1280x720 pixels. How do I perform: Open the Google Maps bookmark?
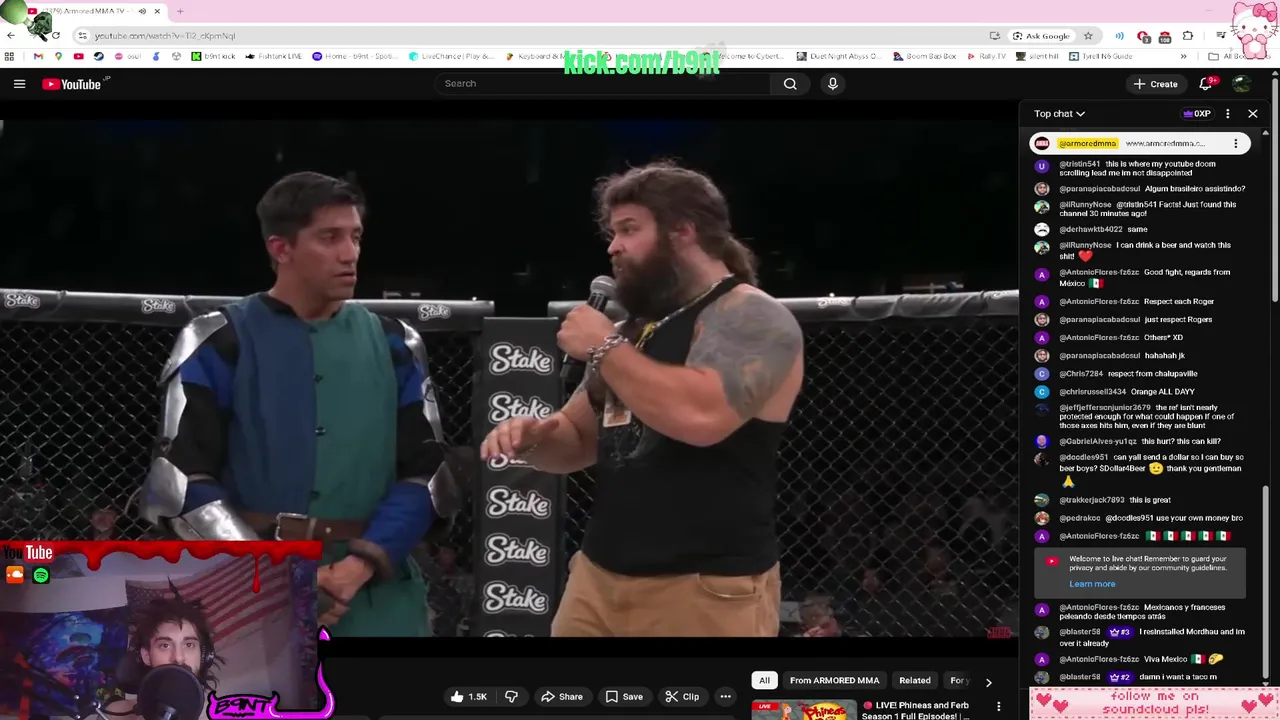click(x=58, y=56)
